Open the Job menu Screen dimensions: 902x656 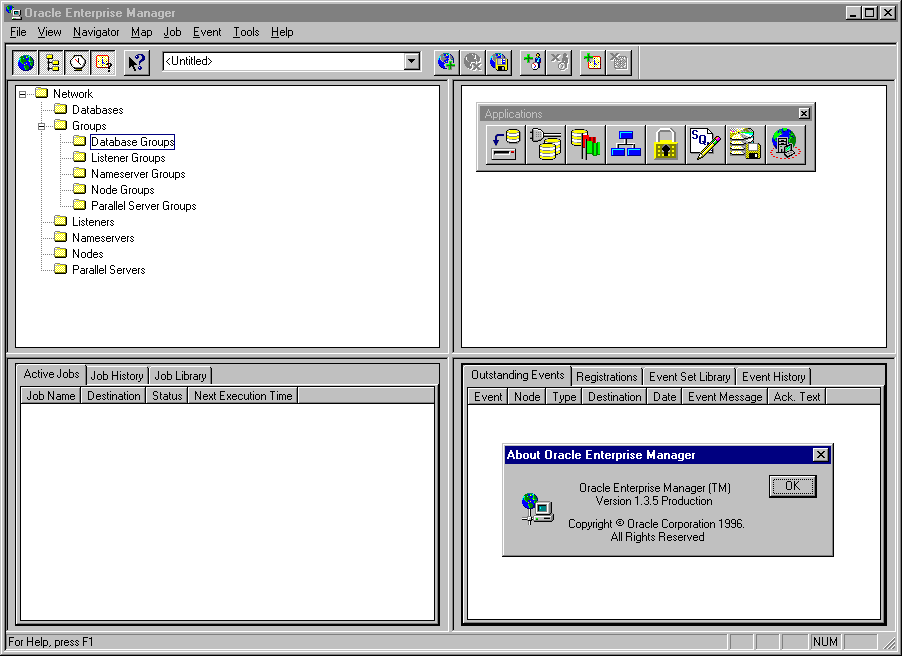173,32
